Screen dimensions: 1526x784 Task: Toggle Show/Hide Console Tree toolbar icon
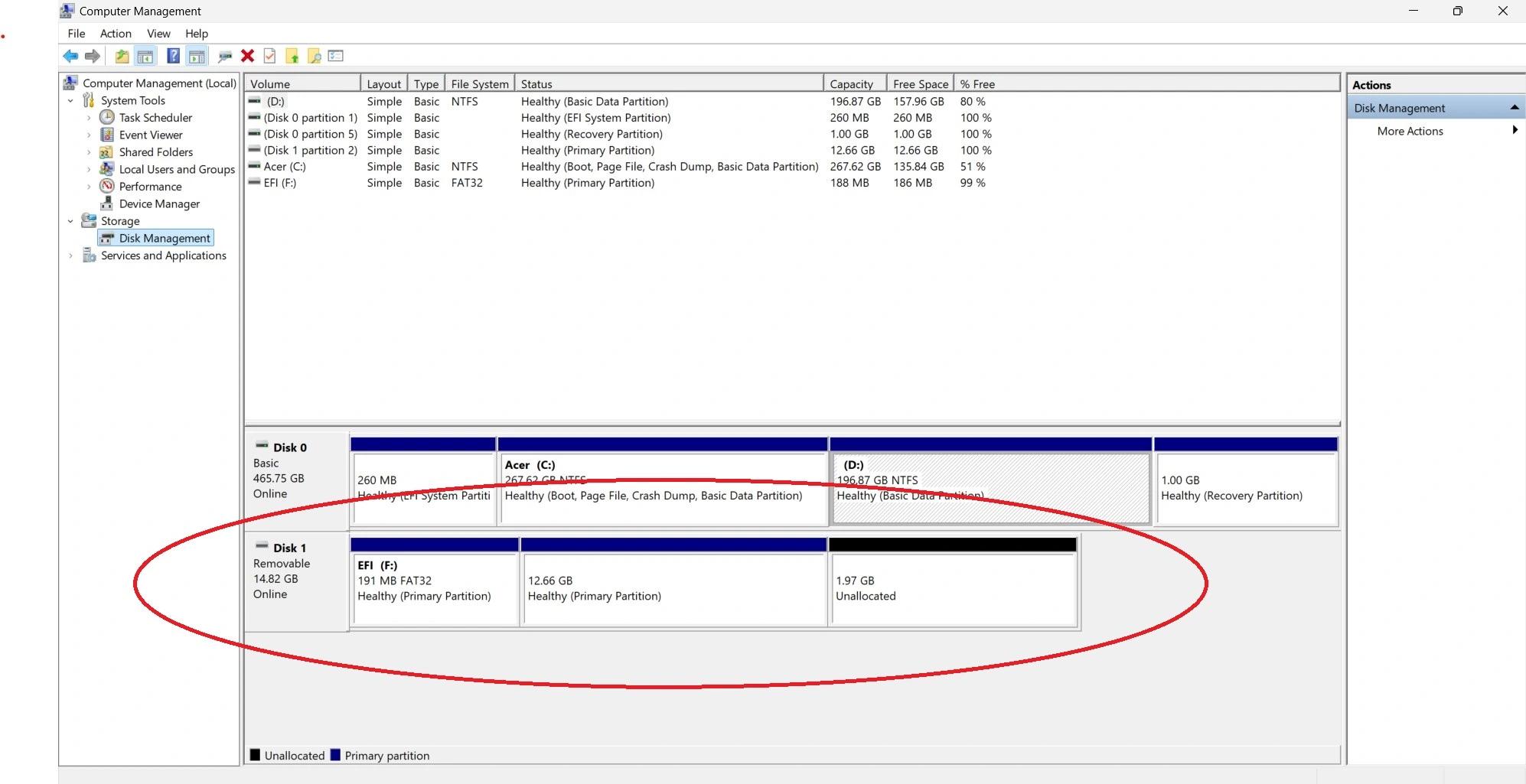pos(145,56)
